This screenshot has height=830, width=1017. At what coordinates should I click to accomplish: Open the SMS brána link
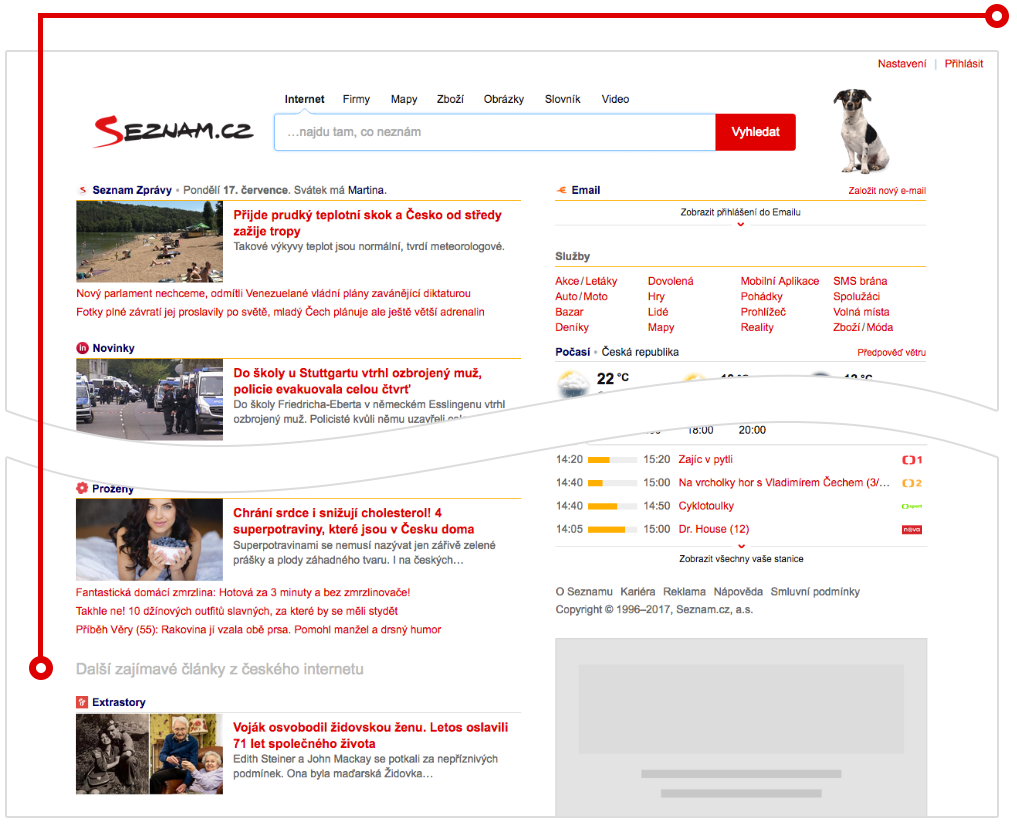[x=860, y=281]
